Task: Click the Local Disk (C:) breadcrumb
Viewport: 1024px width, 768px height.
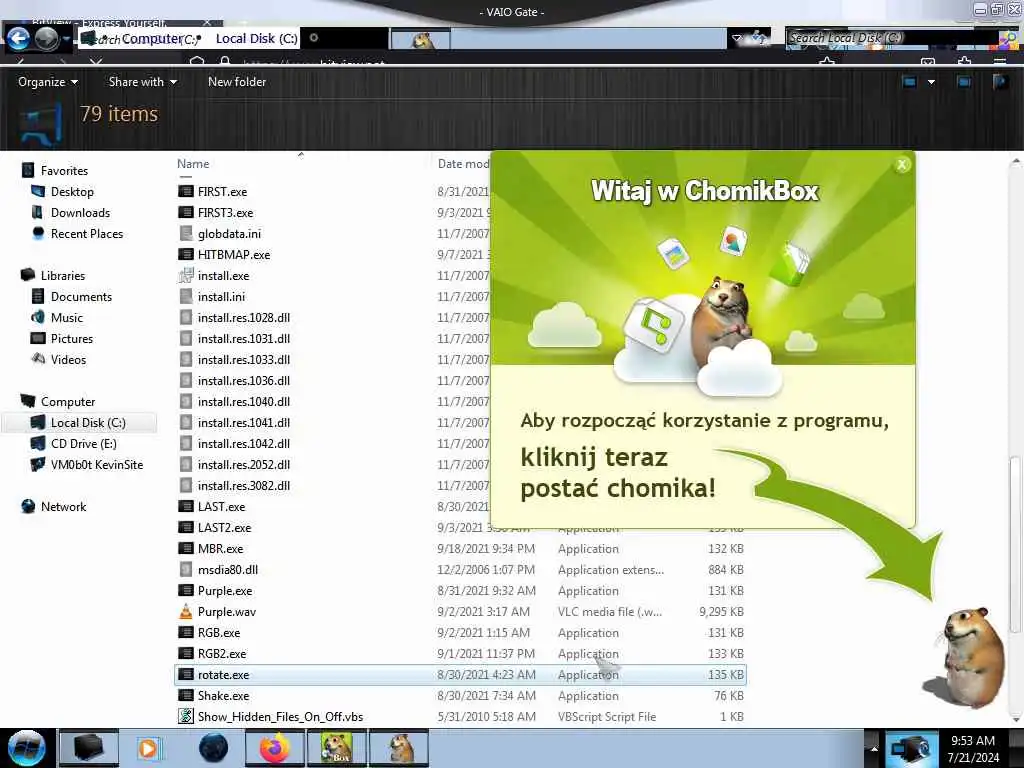Action: coord(256,39)
